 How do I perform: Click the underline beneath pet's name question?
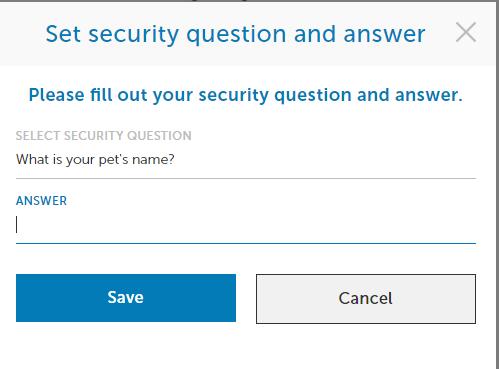(246, 178)
